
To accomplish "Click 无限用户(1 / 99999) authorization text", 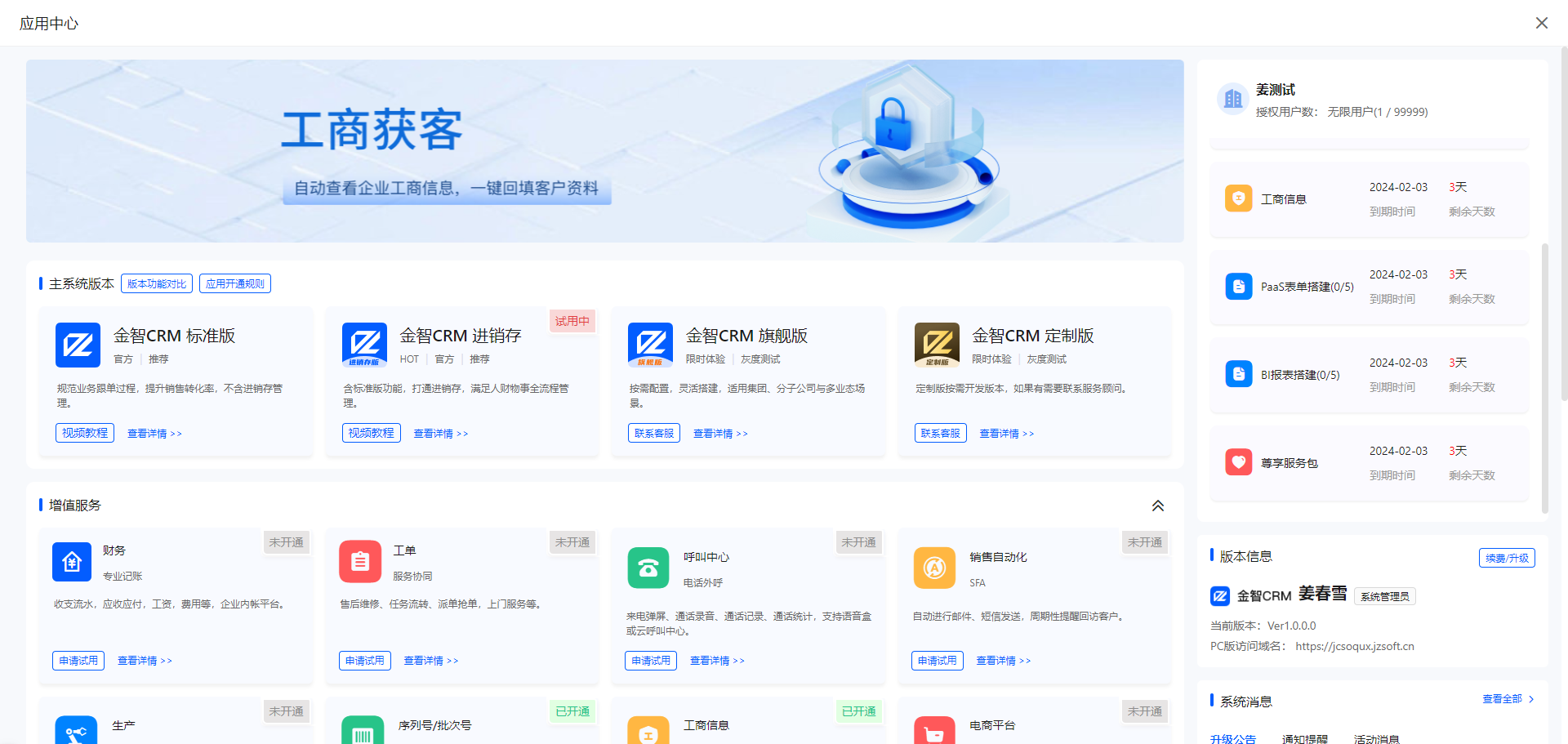I will pyautogui.click(x=1377, y=112).
